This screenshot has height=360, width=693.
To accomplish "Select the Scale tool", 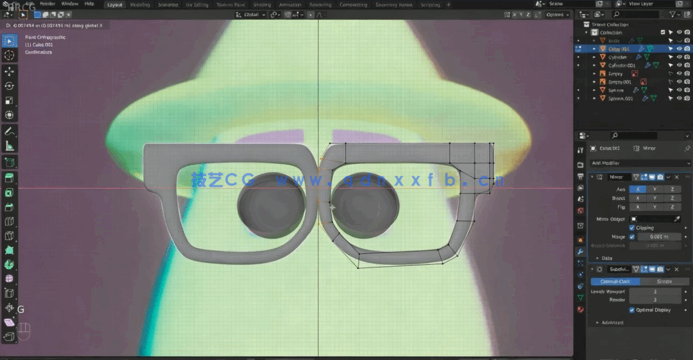I will (x=9, y=101).
